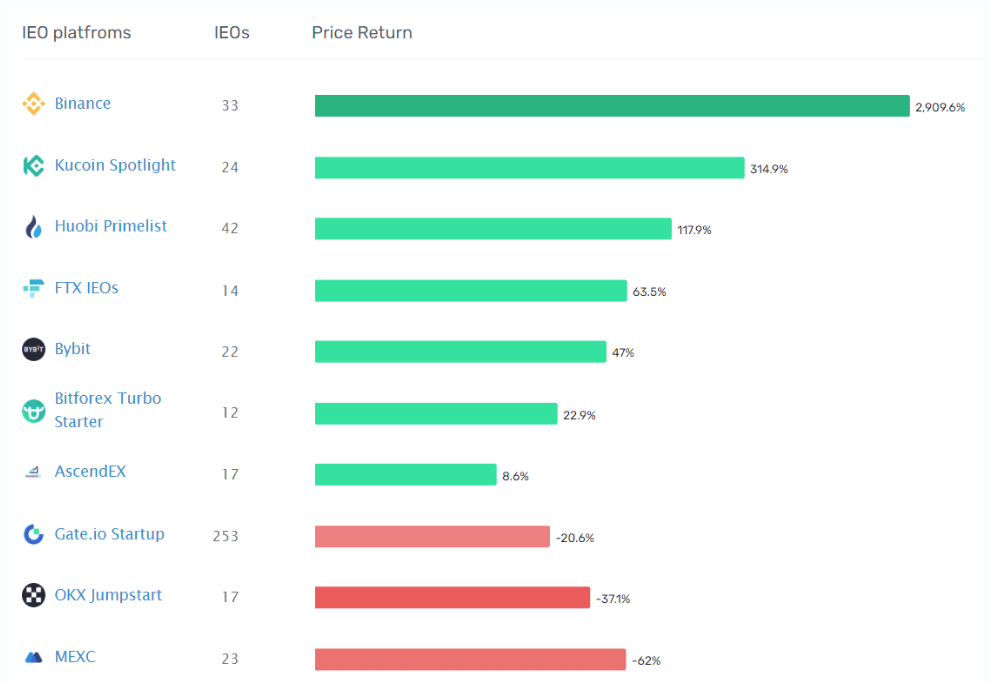Click the MEXC mountain logo icon

tap(33, 657)
